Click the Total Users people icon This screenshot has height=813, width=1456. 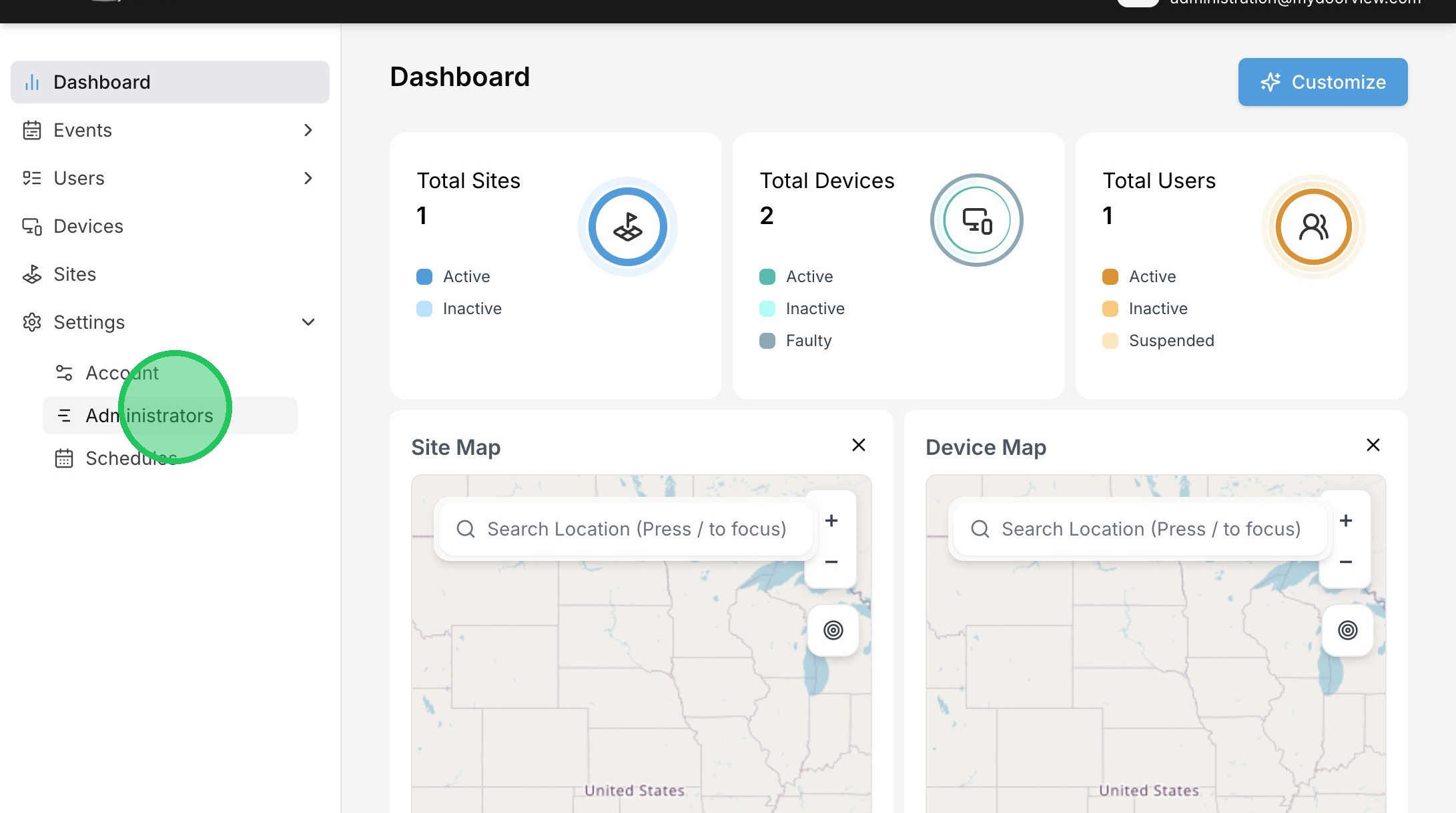tap(1313, 227)
